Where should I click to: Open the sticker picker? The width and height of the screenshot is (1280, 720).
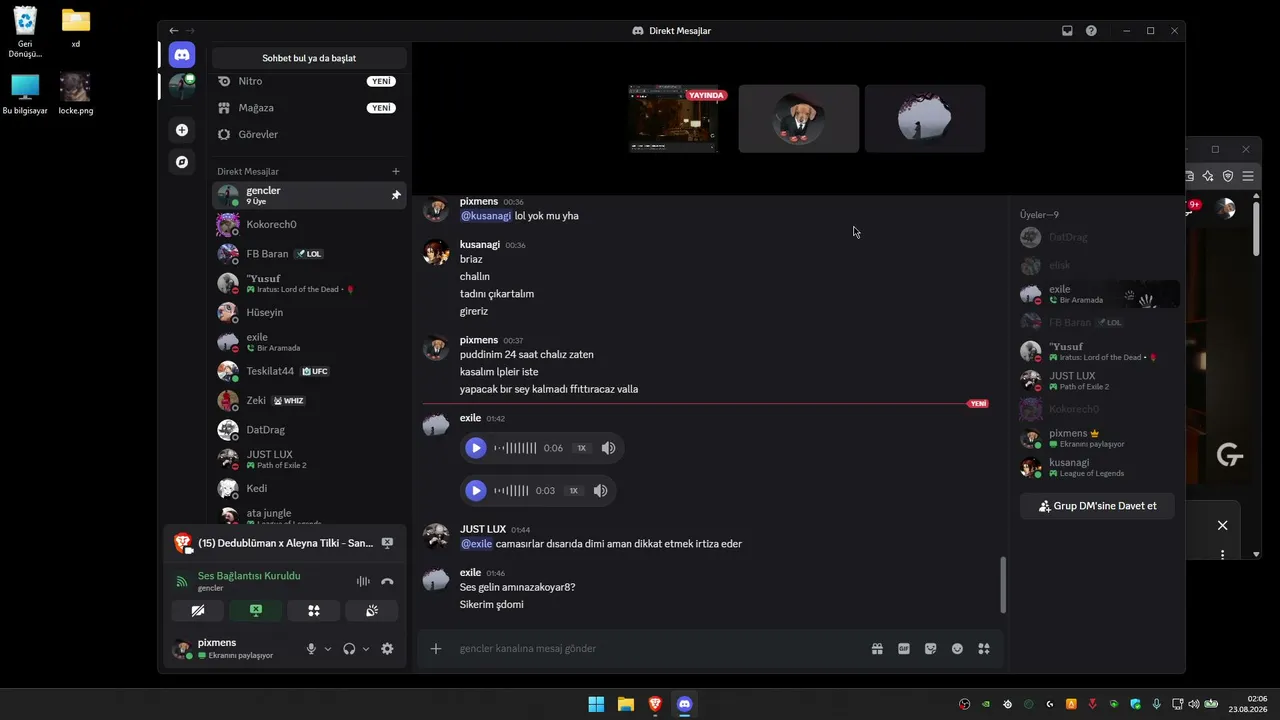pos(931,649)
